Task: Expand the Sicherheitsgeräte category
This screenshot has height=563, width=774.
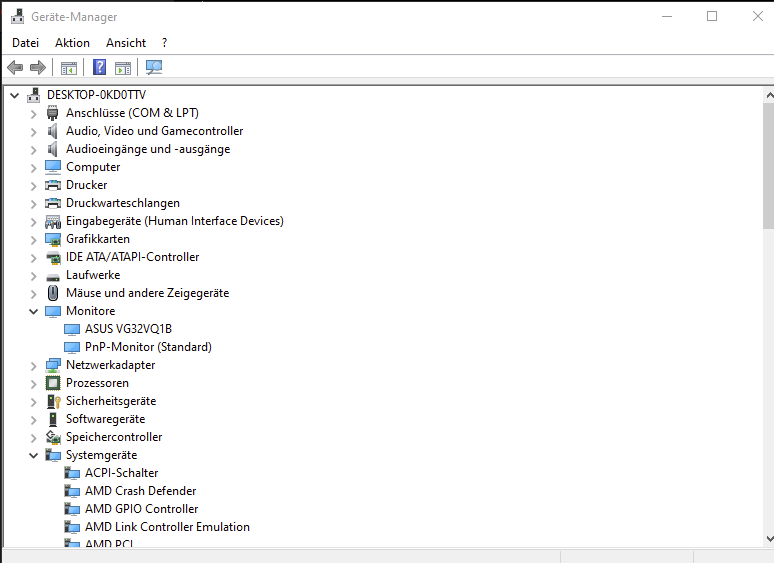Action: click(34, 402)
